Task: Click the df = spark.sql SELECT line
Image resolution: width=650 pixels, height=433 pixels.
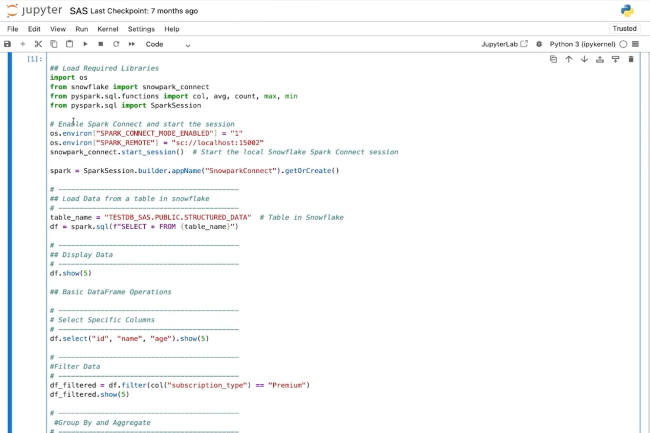Action: [144, 227]
